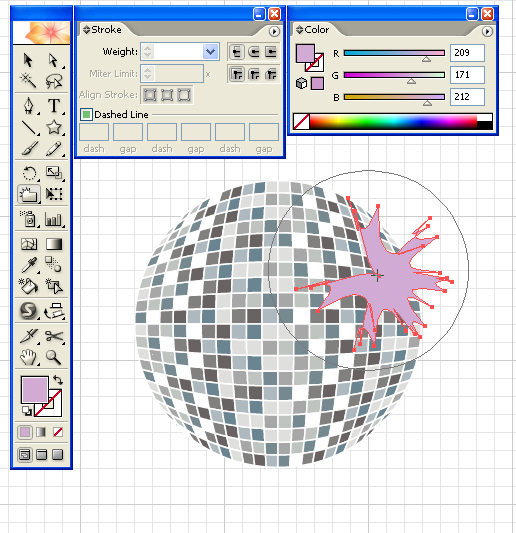The width and height of the screenshot is (516, 533).
Task: Toggle Projecting Cap stroke option
Action: [271, 52]
